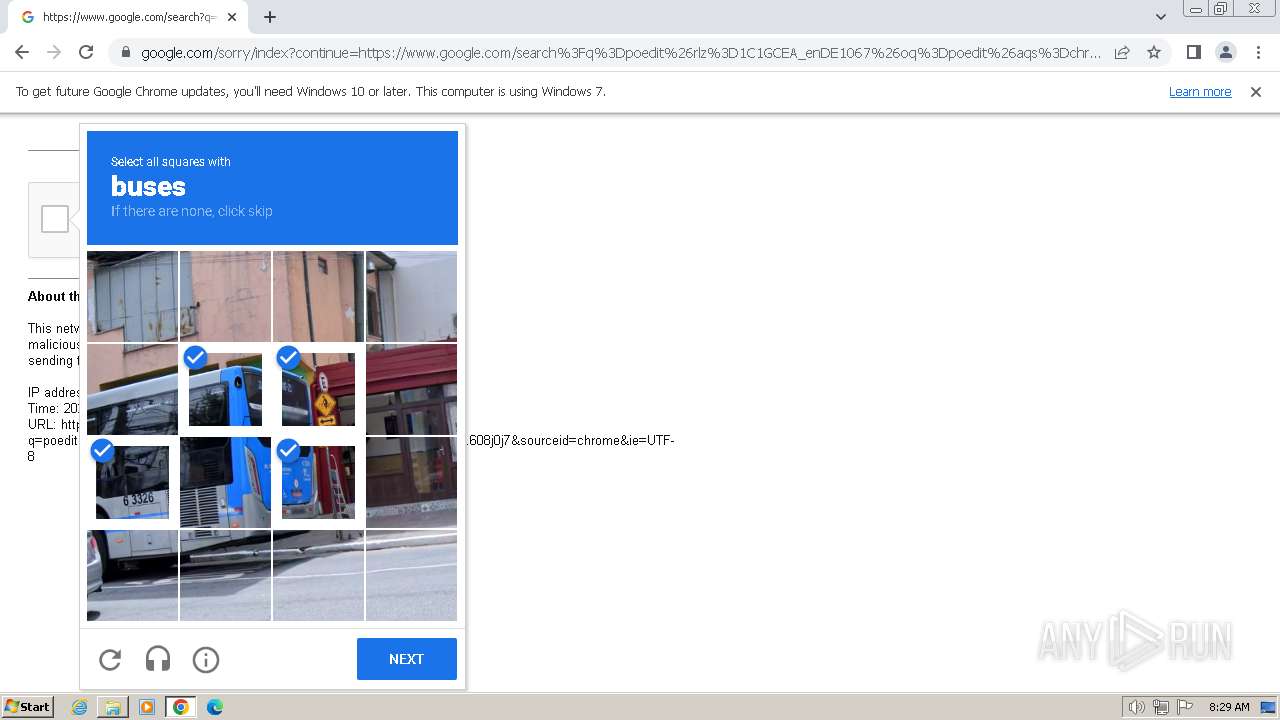Viewport: 1280px width, 720px height.
Task: Launch Microsoft Edge from taskbar
Action: pos(215,707)
